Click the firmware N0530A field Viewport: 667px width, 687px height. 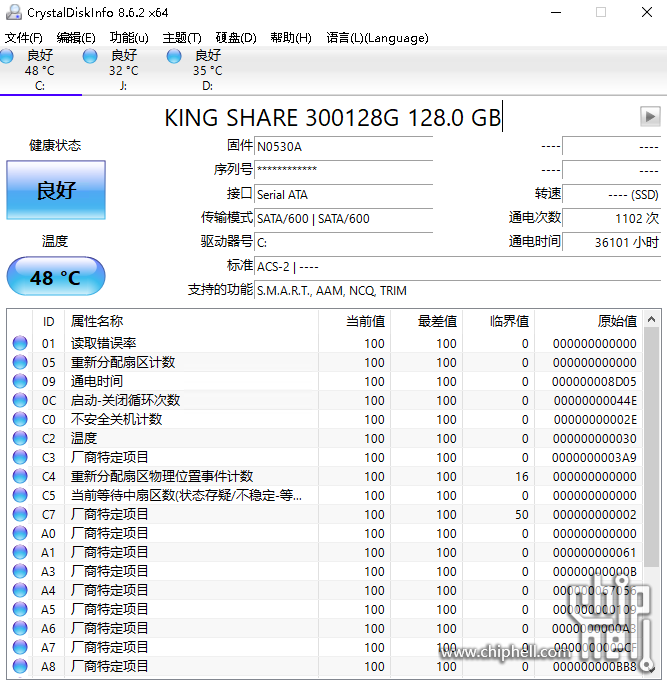(x=343, y=146)
